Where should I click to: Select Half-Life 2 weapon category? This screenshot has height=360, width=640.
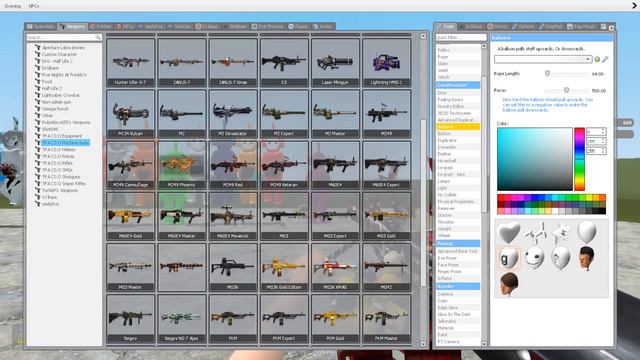pos(52,88)
